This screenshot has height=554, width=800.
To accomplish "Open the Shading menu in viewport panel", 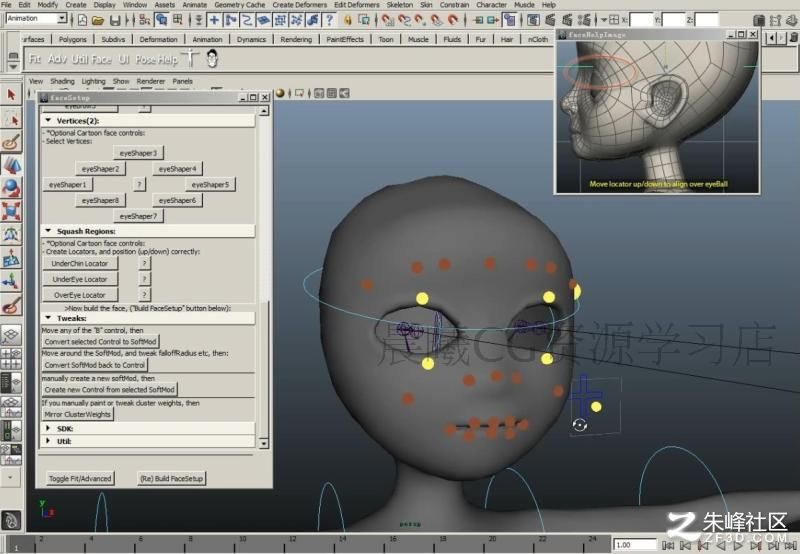I will tap(62, 81).
